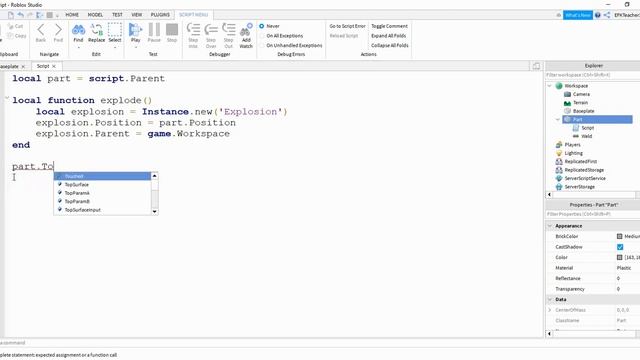Select Baseplate in Explorer
The image size is (640, 360).
583,111
